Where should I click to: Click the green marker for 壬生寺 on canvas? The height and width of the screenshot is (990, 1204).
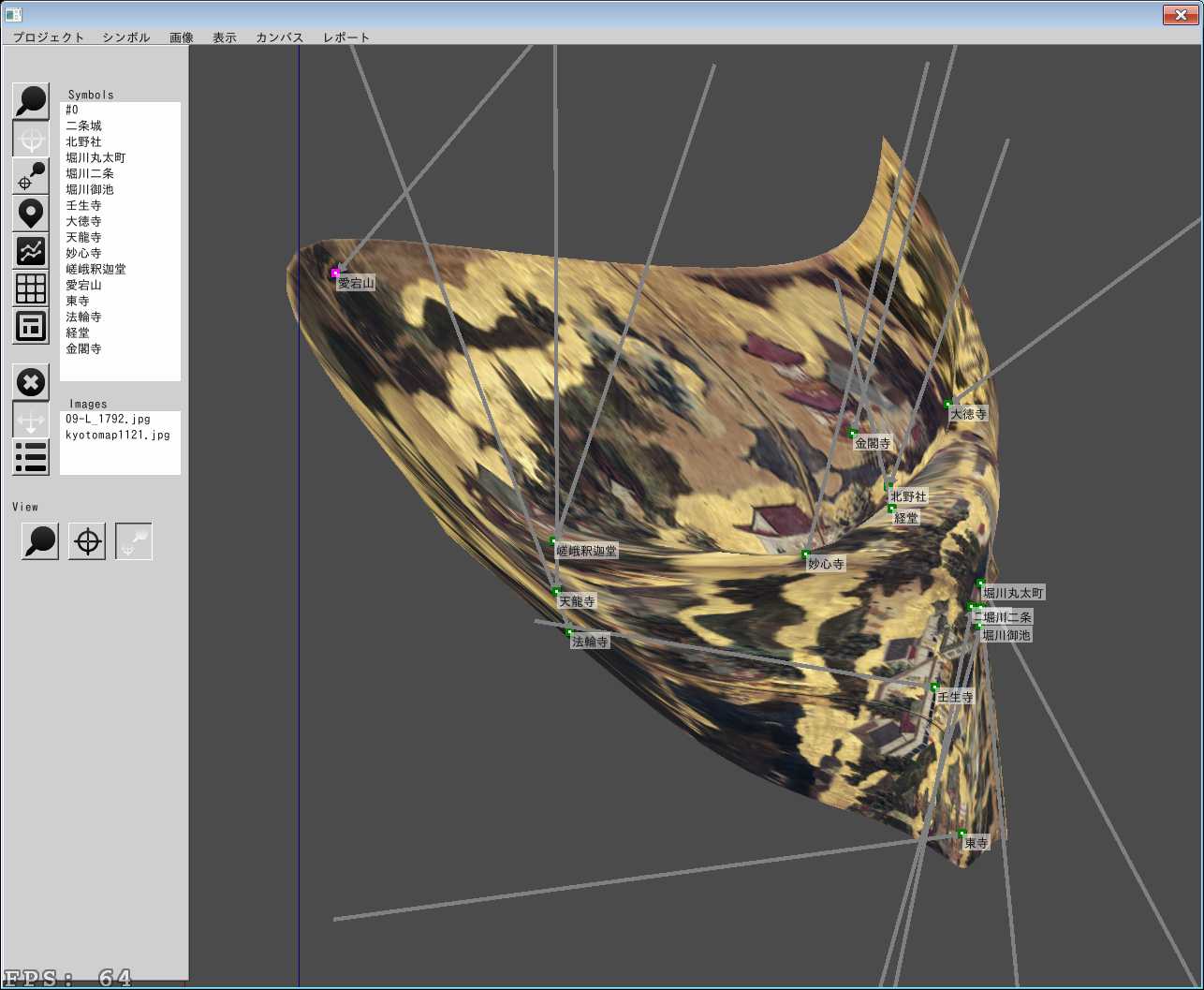point(934,687)
